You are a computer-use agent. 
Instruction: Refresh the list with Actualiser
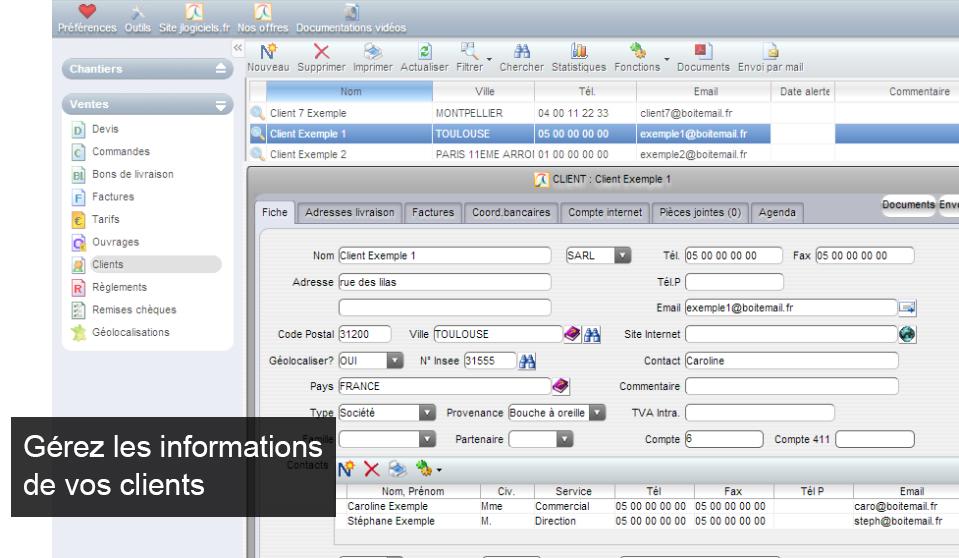424,58
